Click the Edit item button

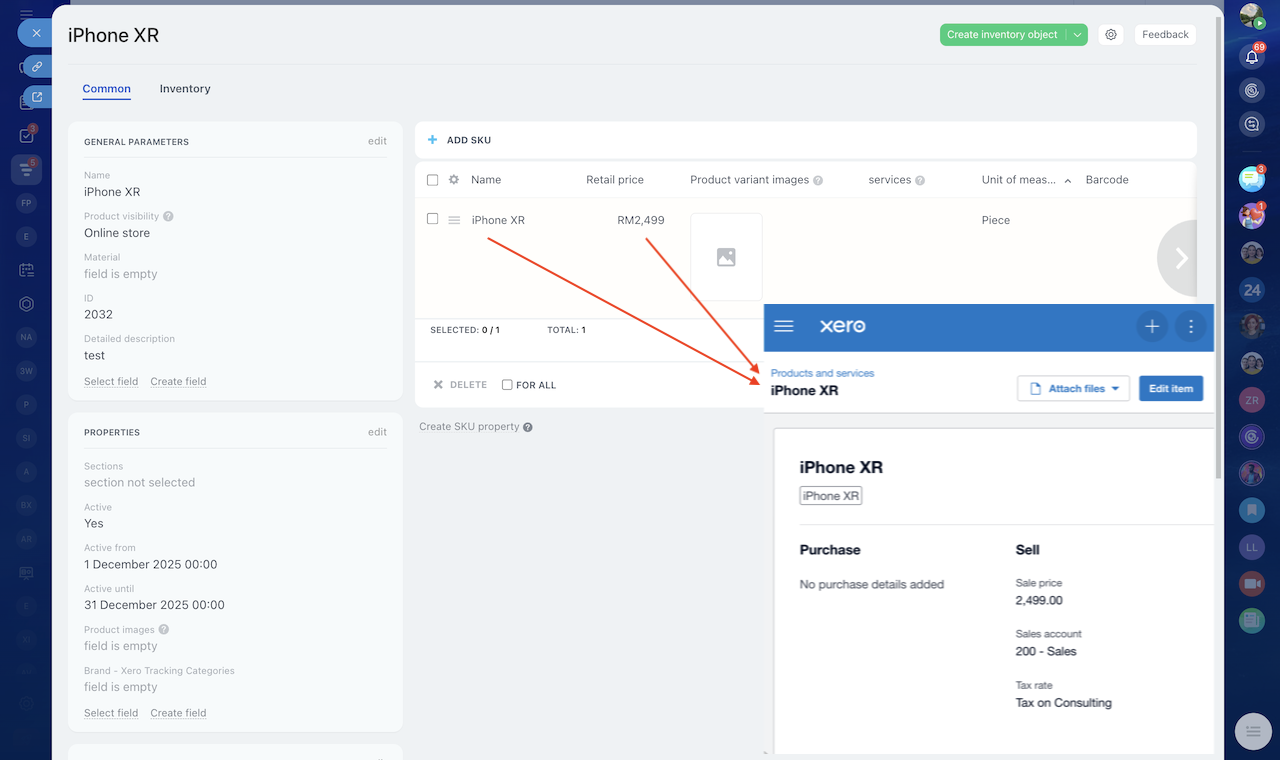[1170, 388]
